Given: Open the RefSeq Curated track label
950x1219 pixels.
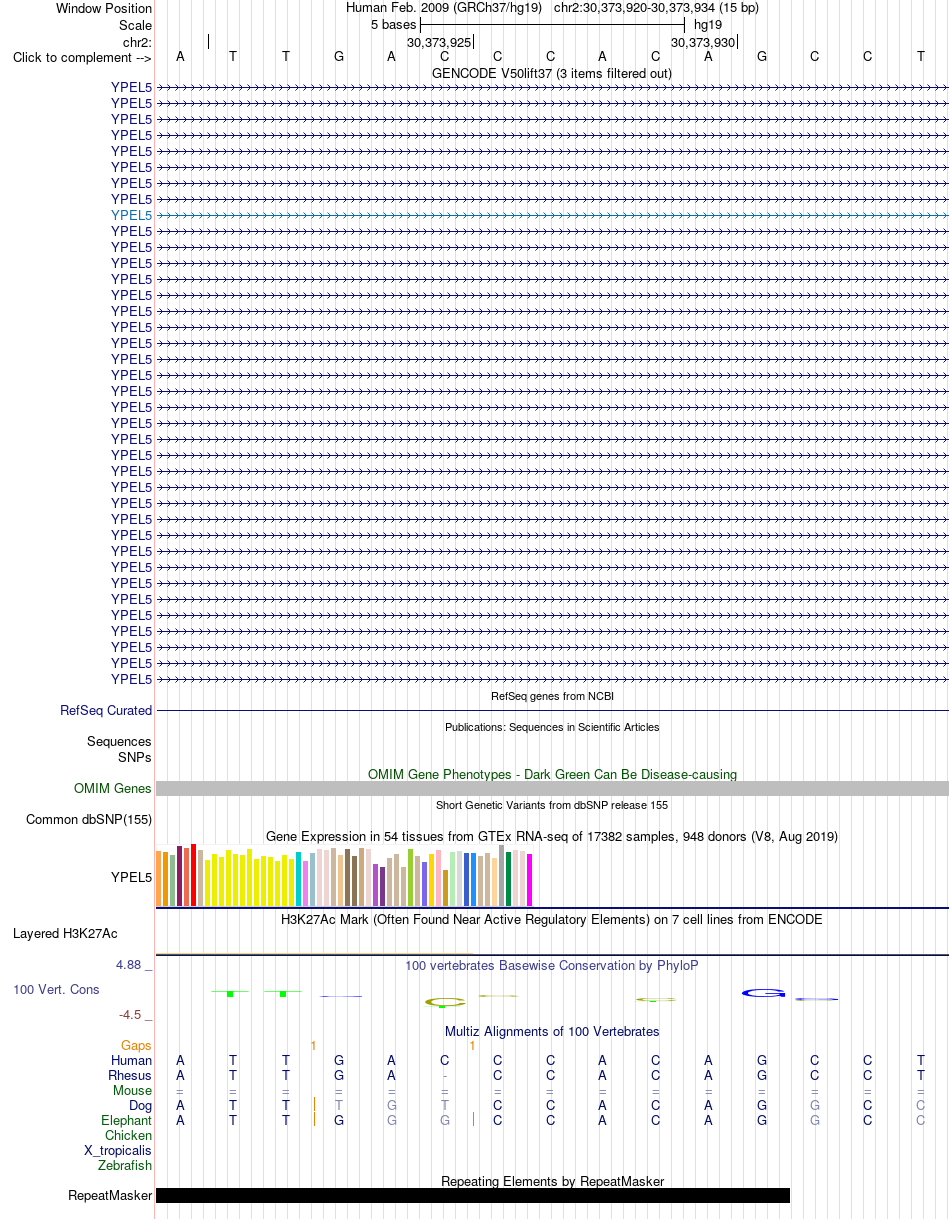Looking at the screenshot, I should (x=106, y=711).
